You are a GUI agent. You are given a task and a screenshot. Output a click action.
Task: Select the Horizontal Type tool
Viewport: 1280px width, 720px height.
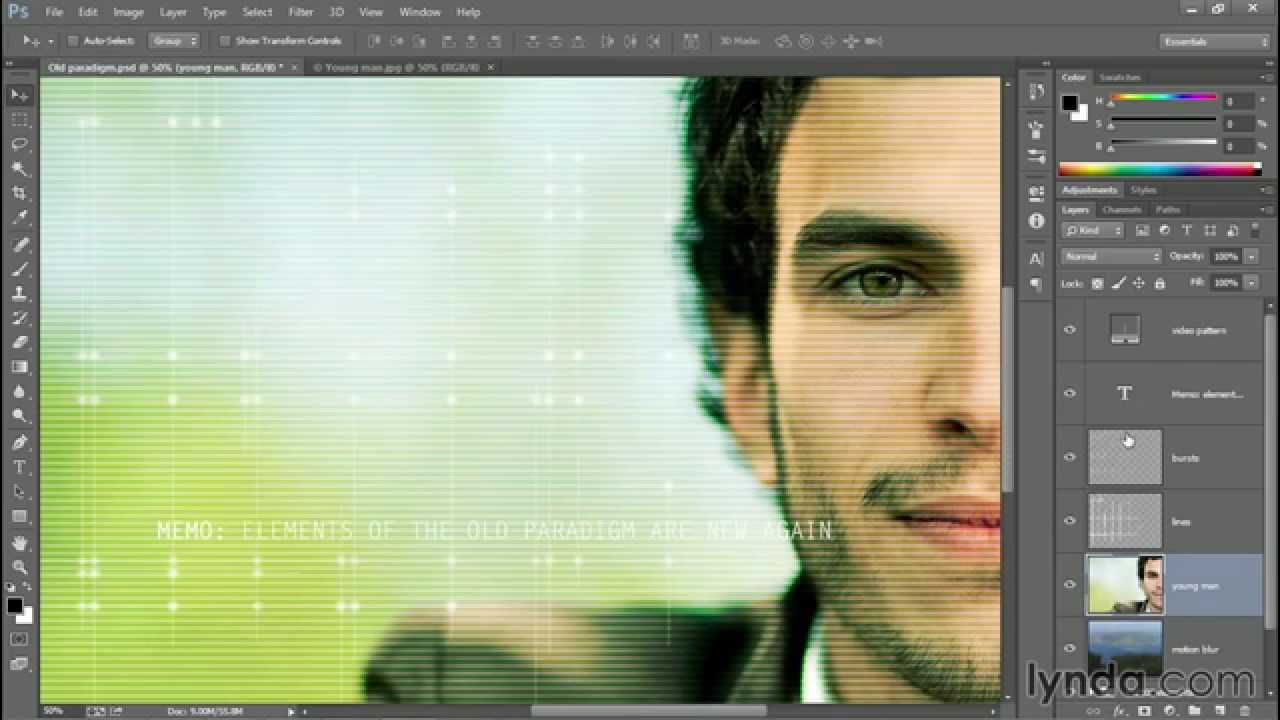click(19, 467)
